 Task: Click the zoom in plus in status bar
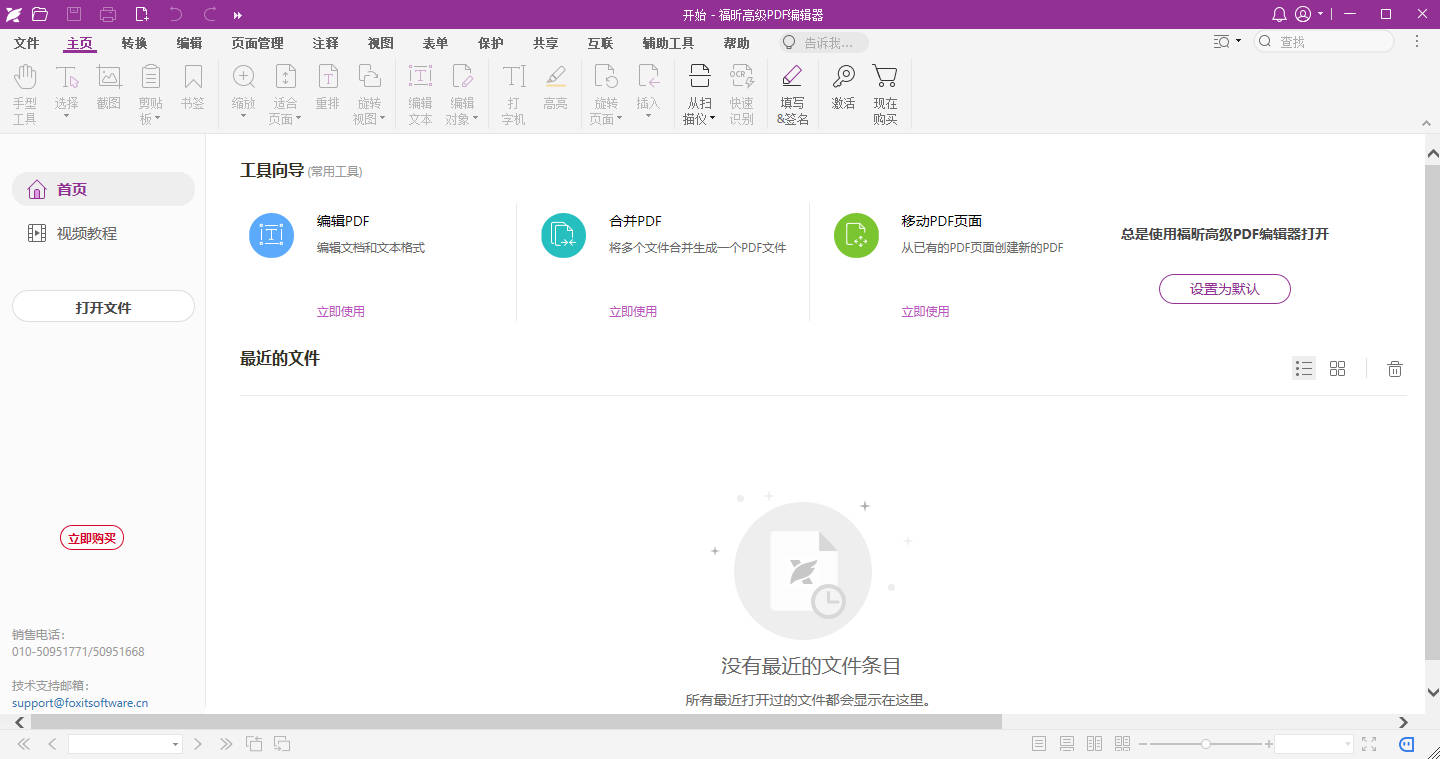click(1269, 744)
